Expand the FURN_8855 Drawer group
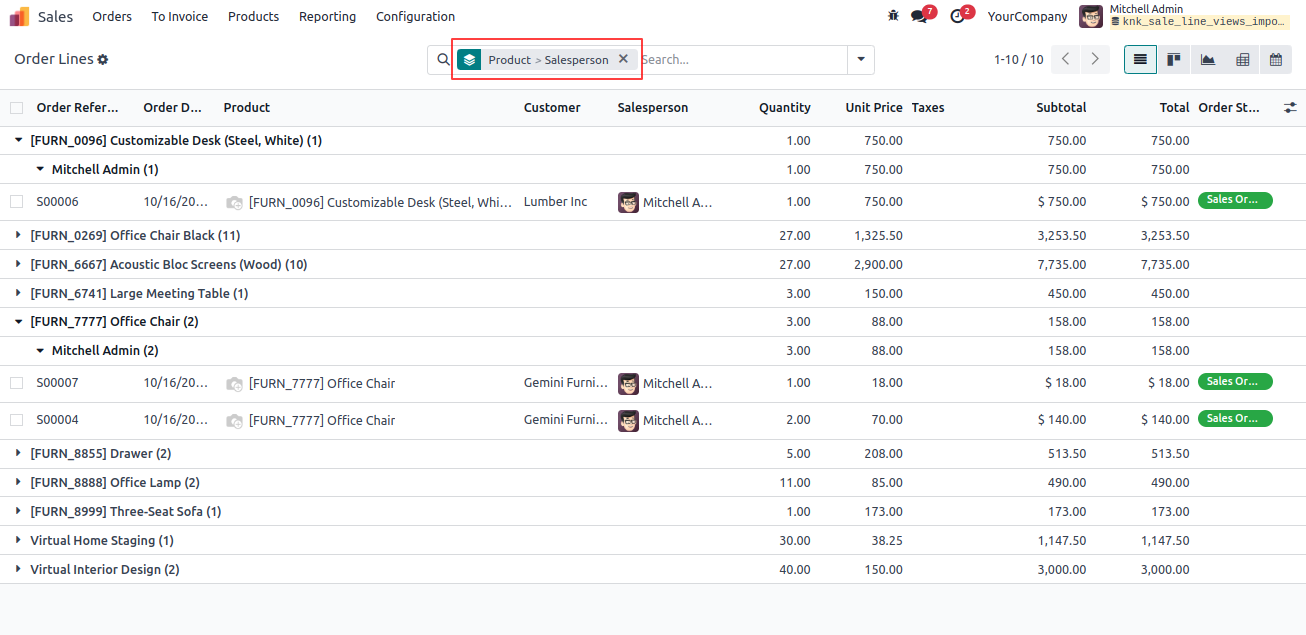The height and width of the screenshot is (635, 1306). pos(18,454)
